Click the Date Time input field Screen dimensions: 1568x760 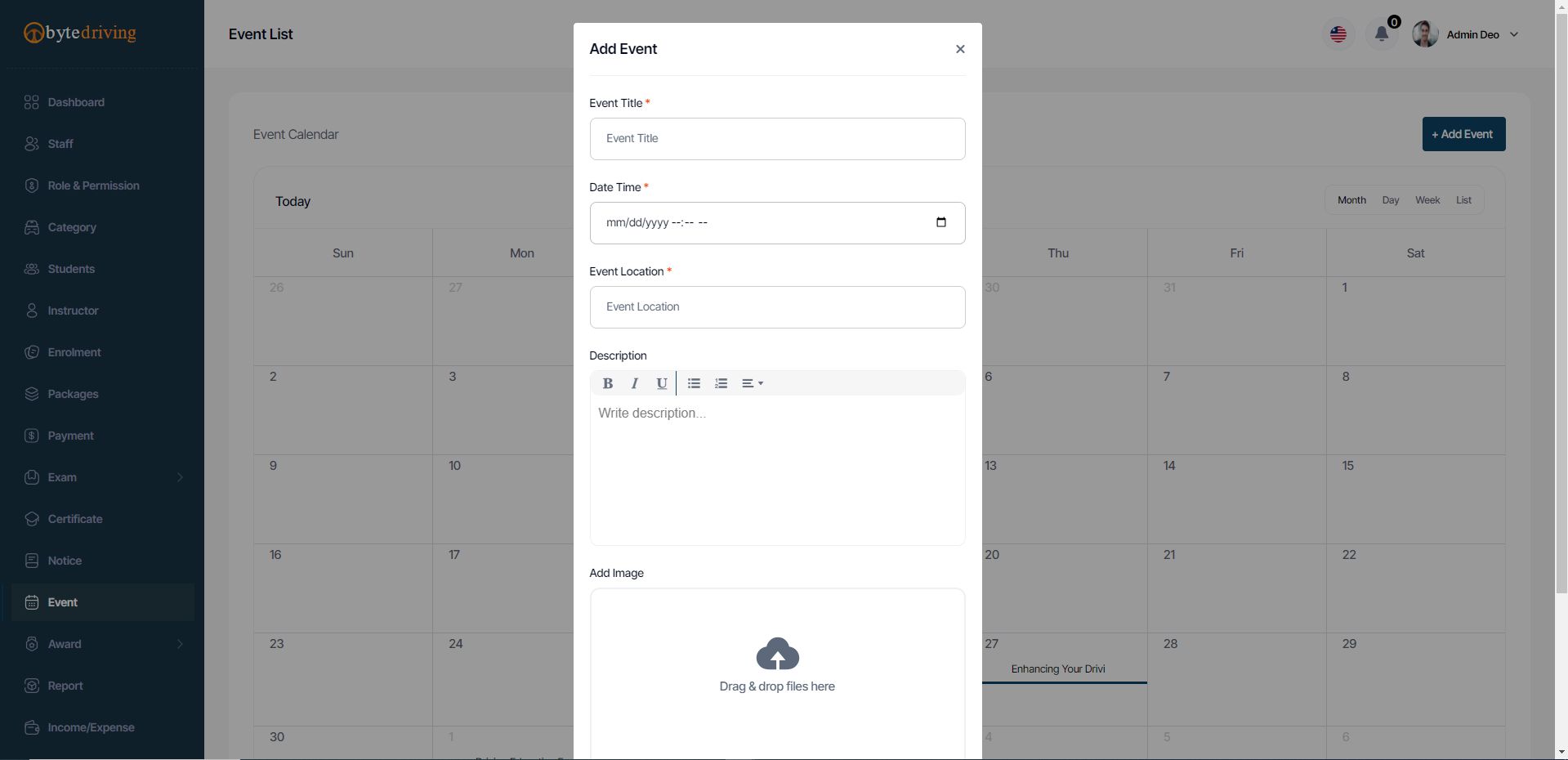click(777, 223)
